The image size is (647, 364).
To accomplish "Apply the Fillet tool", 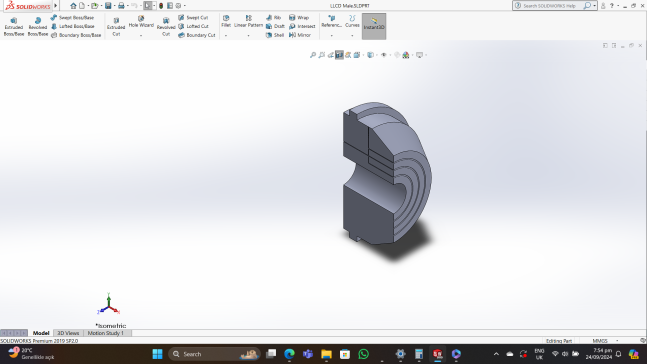I will (226, 21).
